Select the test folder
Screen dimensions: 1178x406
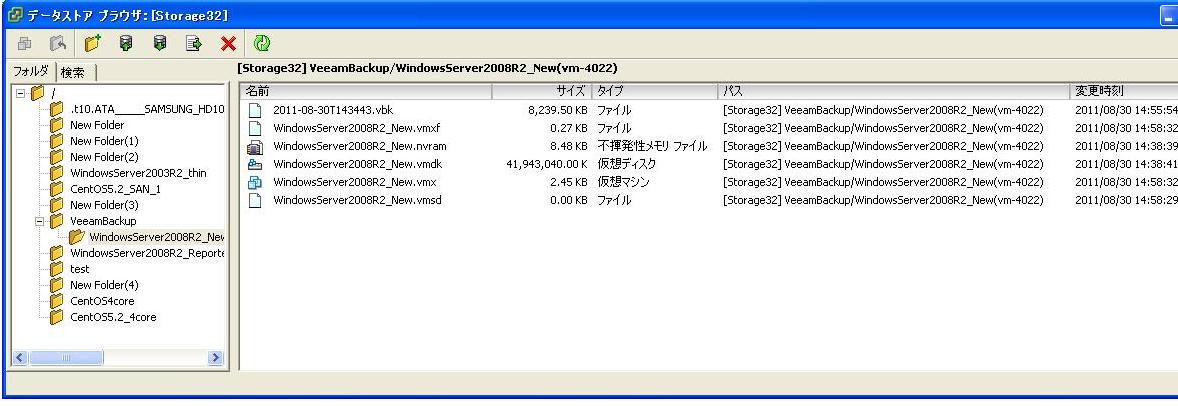point(80,268)
